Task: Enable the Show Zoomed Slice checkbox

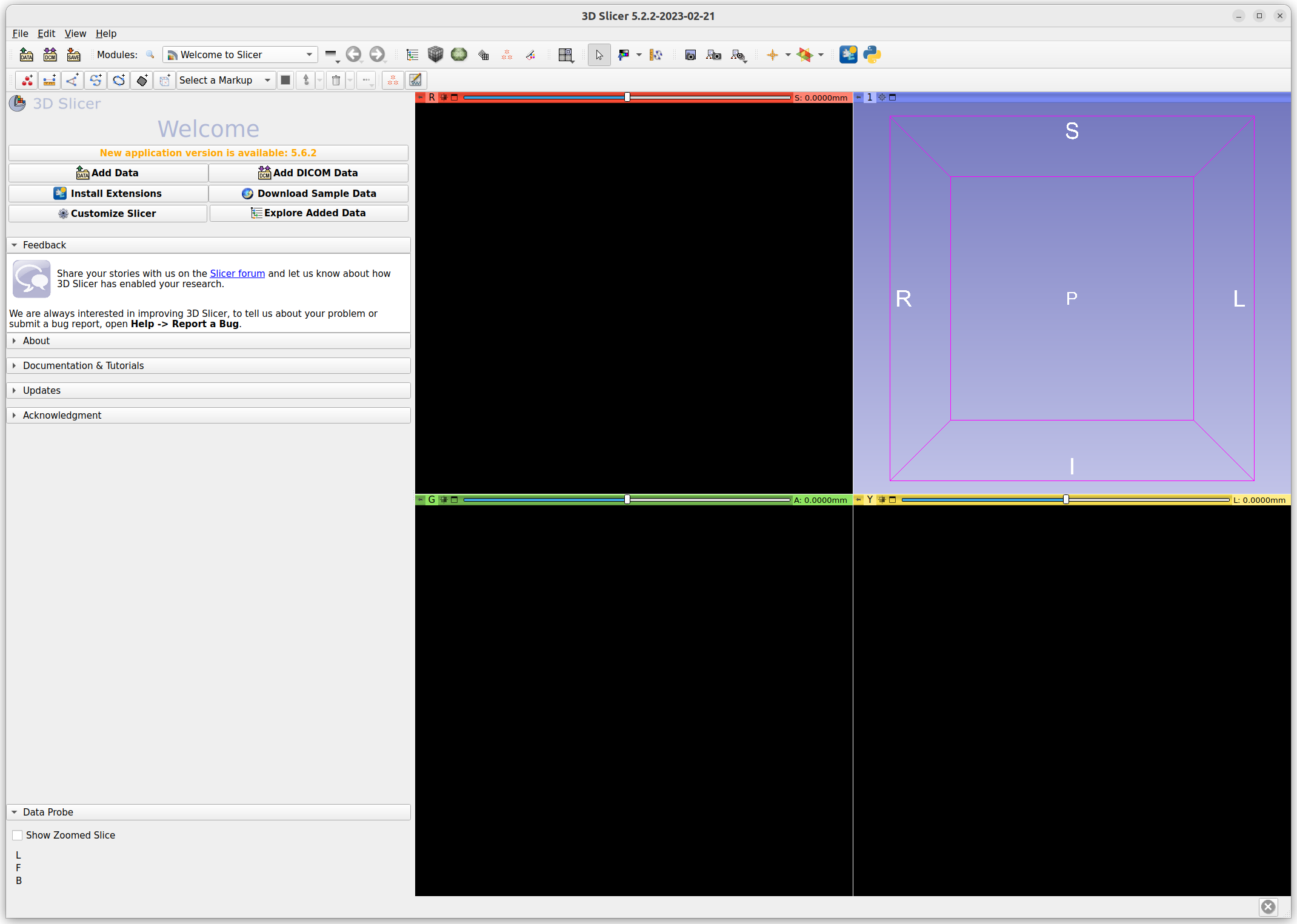Action: 18,835
